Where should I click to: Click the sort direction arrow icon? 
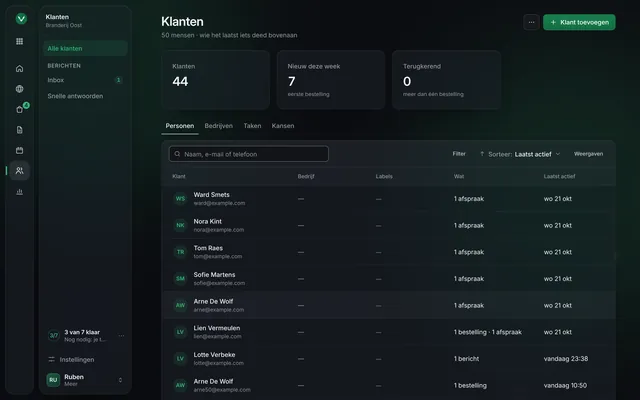coord(482,154)
